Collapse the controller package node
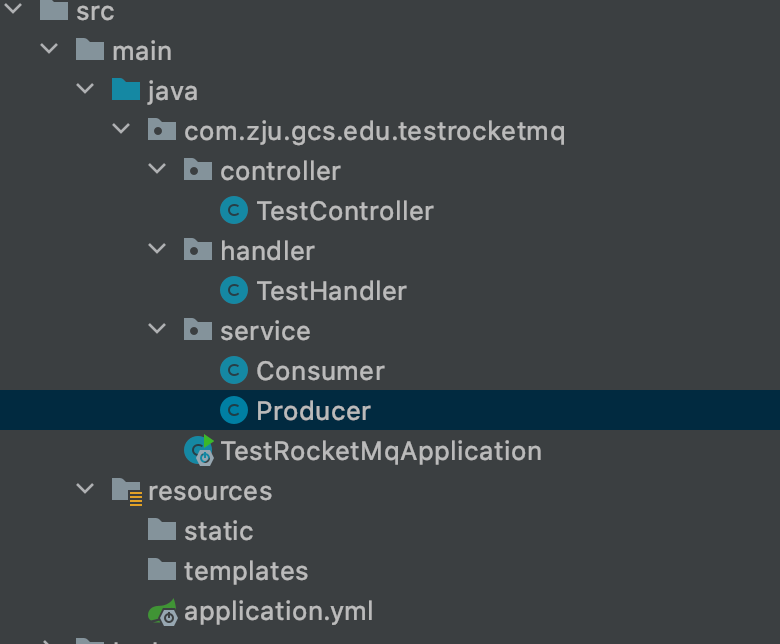The image size is (780, 644). tap(157, 170)
